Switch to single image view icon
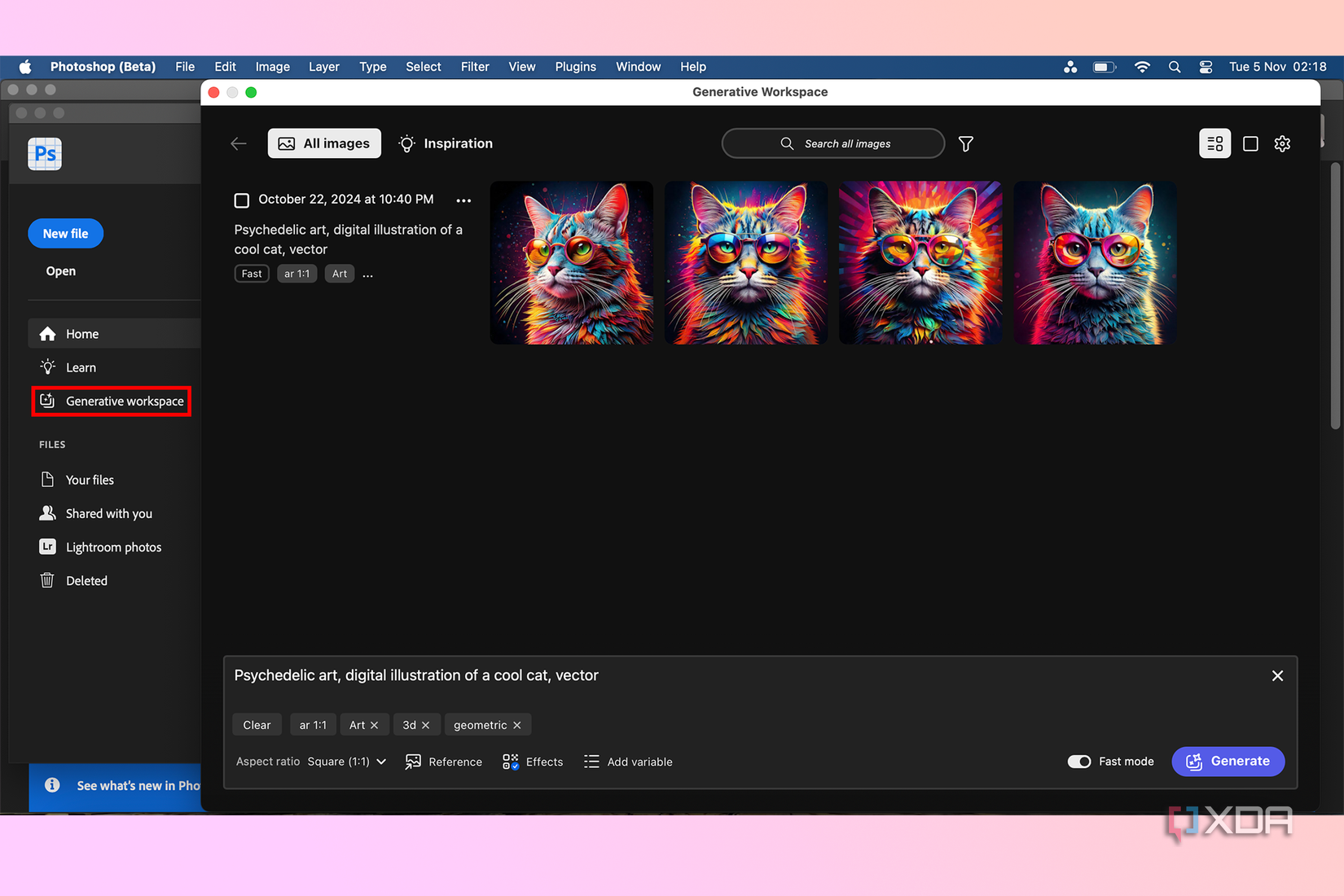Image resolution: width=1344 pixels, height=896 pixels. pyautogui.click(x=1251, y=143)
